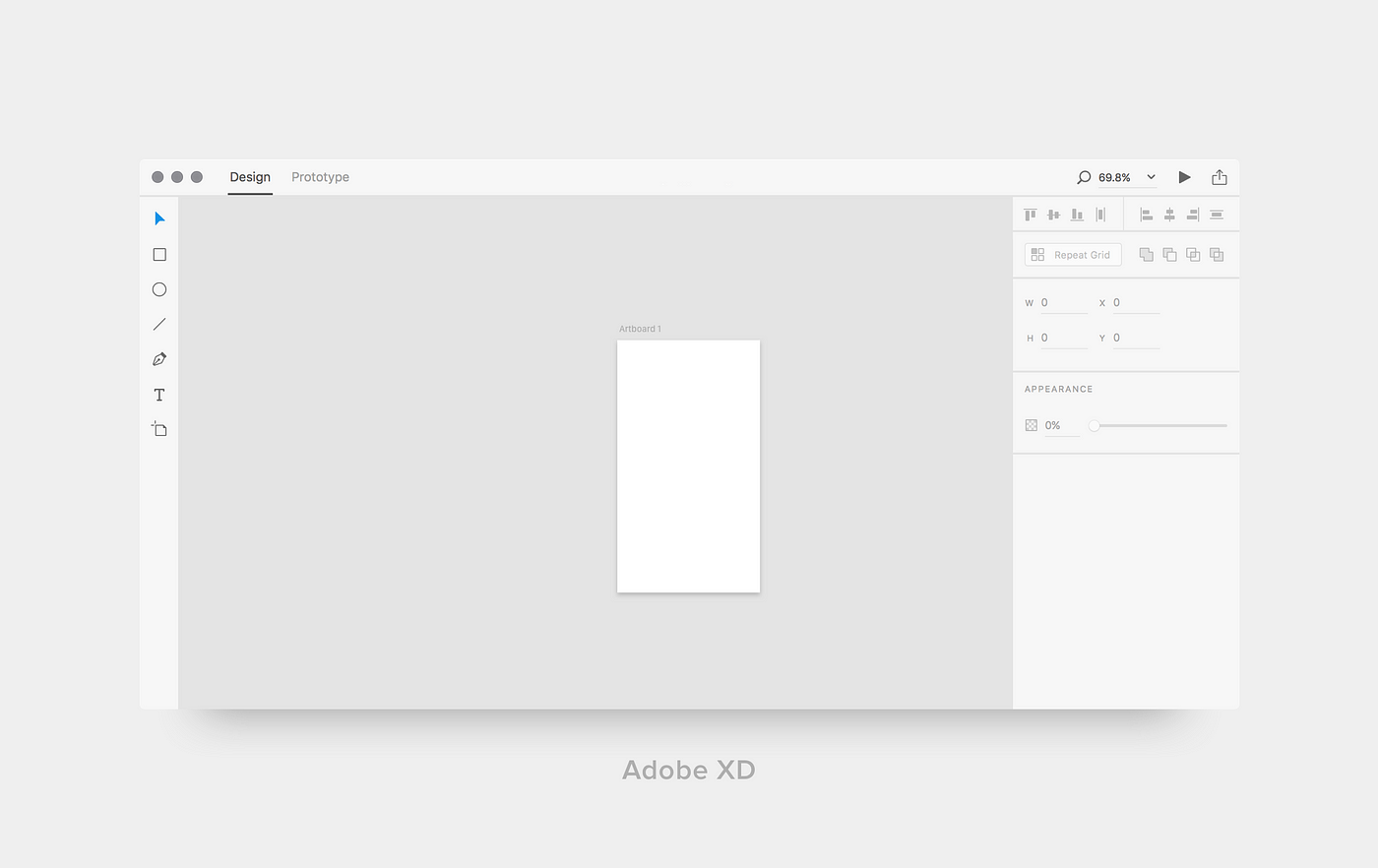1378x868 pixels.
Task: Click the Subtract boolean operation icon
Action: (1169, 255)
